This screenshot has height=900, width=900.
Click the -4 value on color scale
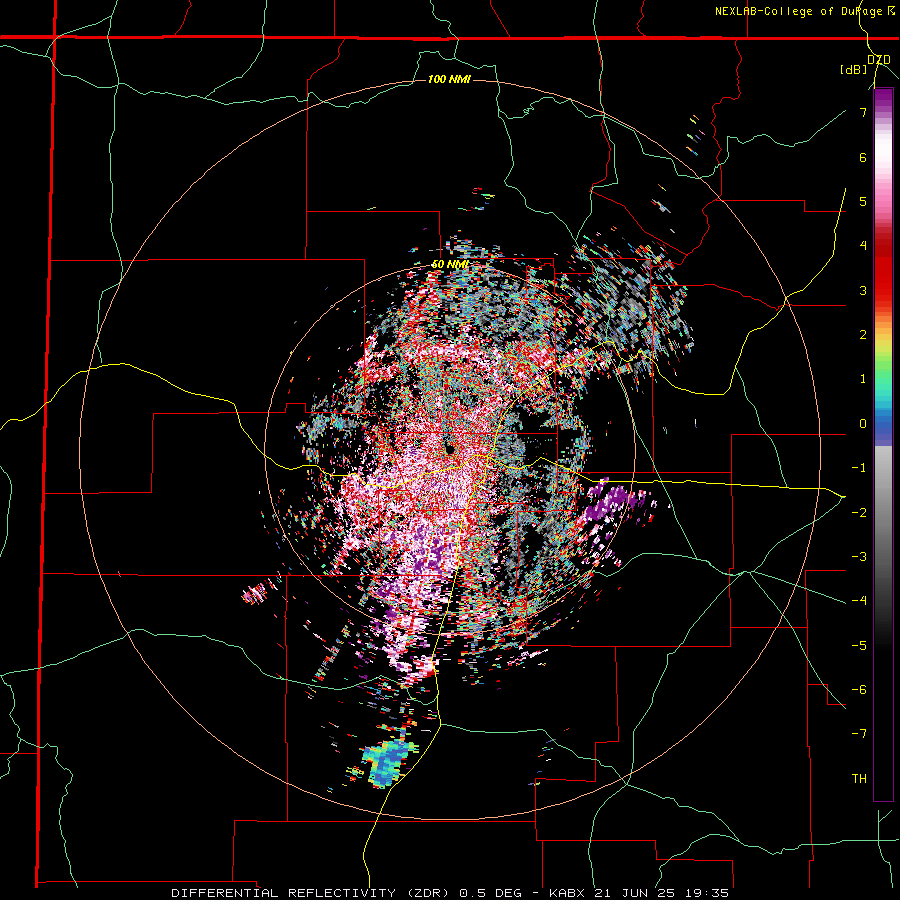pyautogui.click(x=859, y=601)
